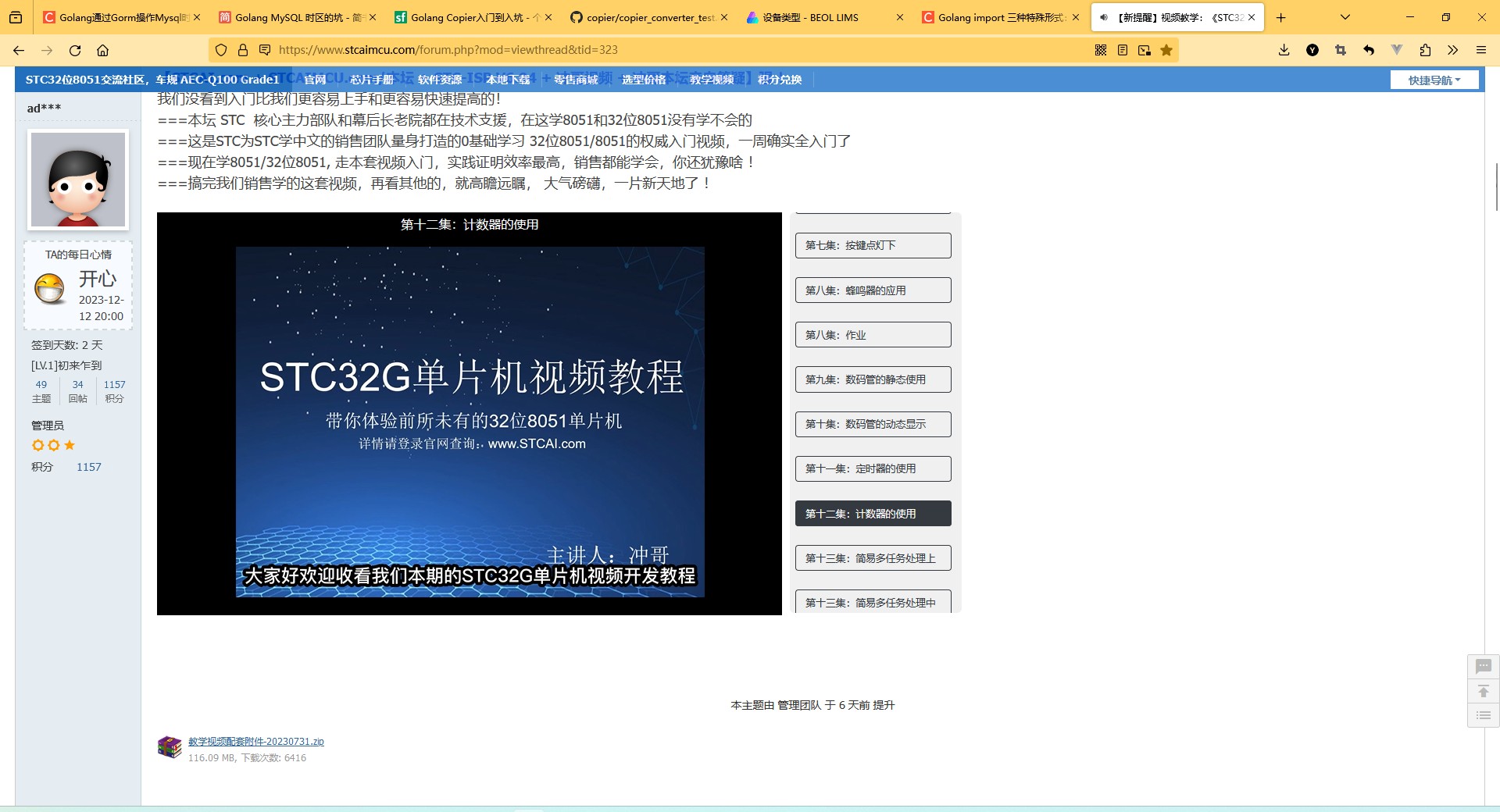Screen dimensions: 1500x812
Task: Open the 零售商城 navigation link
Action: pos(576,80)
